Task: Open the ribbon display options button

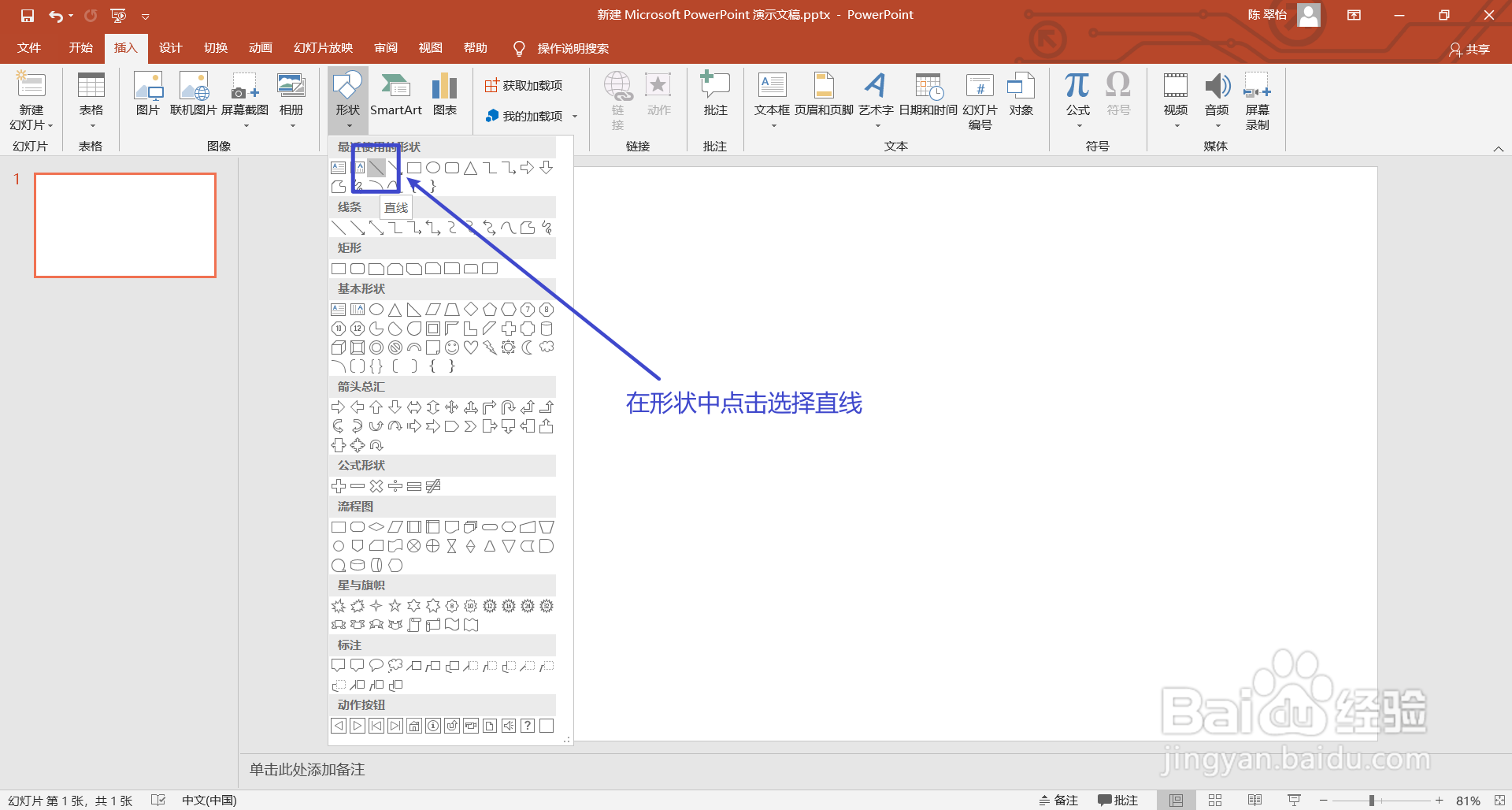Action: (x=1354, y=15)
